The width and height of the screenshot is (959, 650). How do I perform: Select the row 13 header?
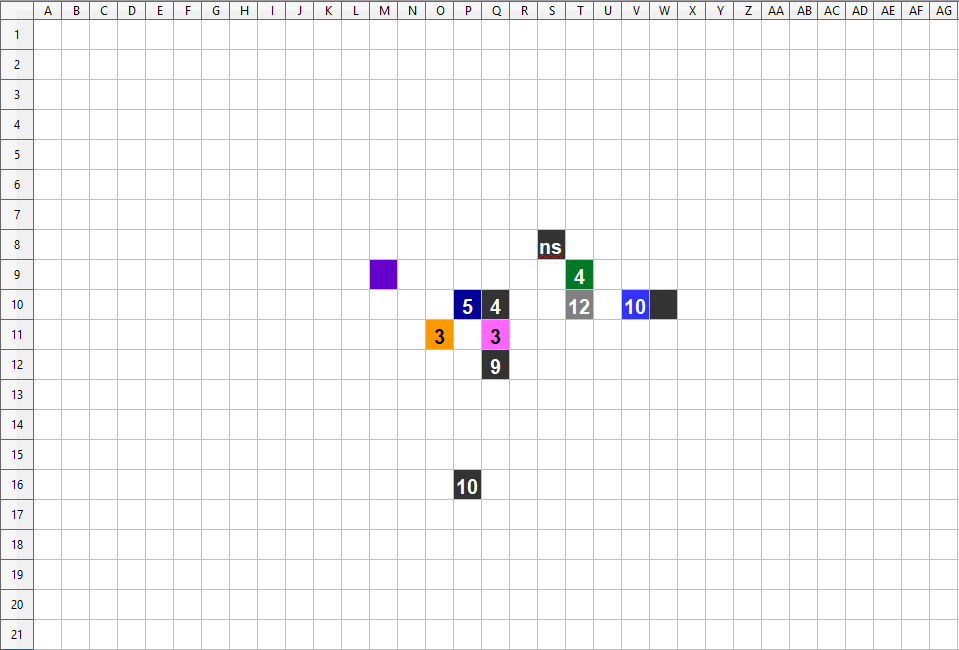point(16,395)
